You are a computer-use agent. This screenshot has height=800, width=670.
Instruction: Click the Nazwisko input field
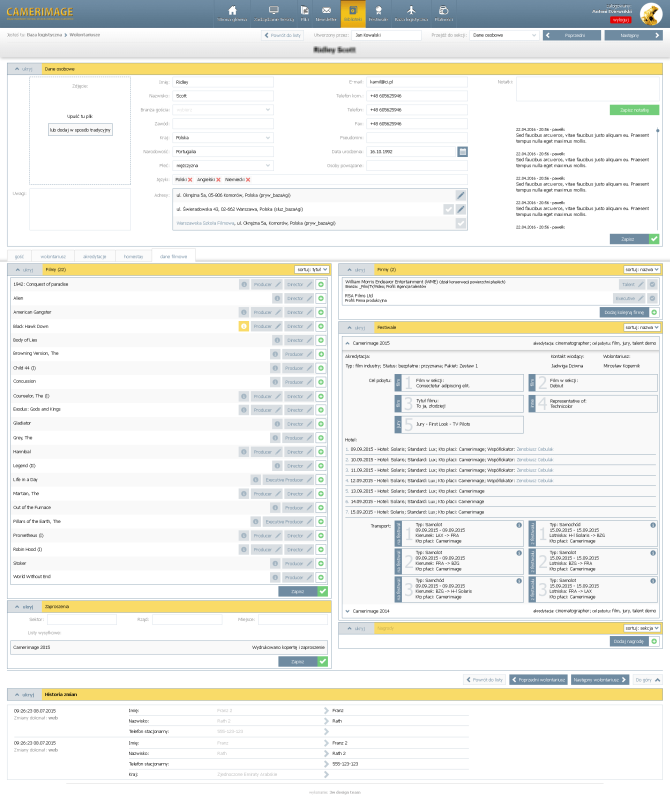click(222, 96)
